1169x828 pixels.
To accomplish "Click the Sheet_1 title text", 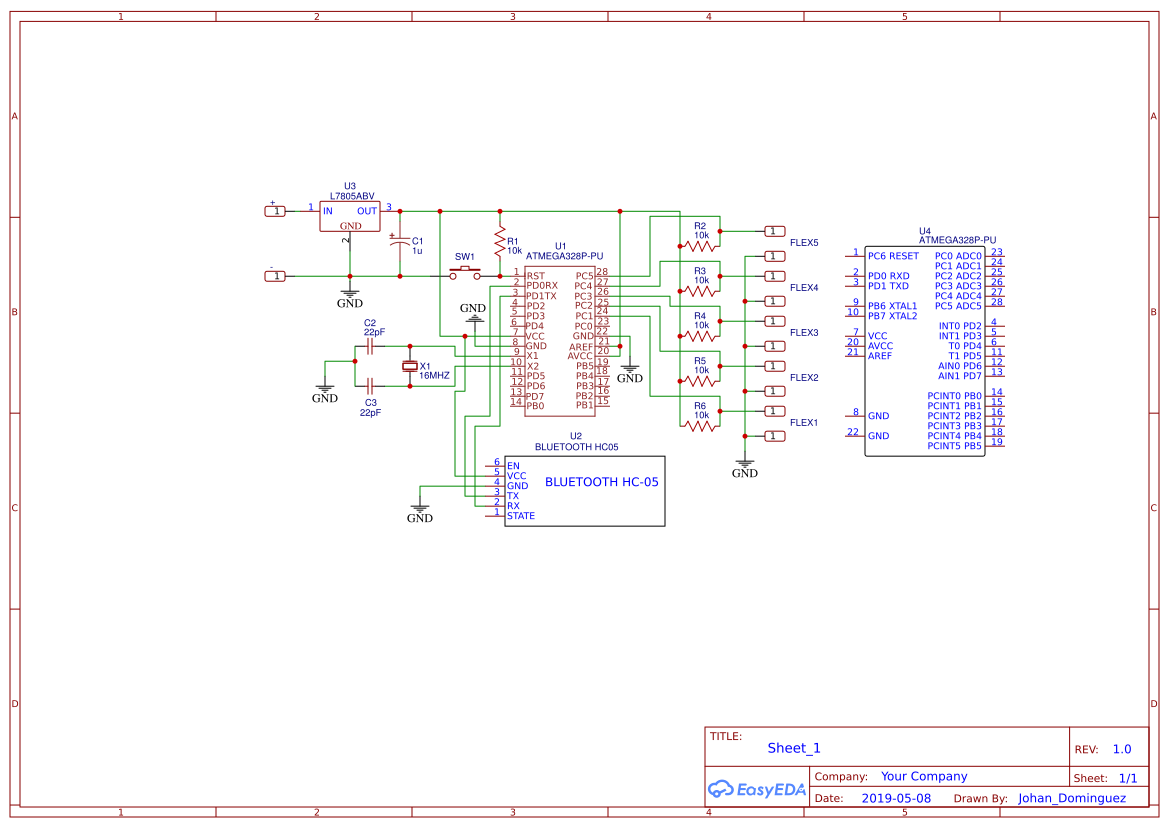I will pyautogui.click(x=793, y=747).
